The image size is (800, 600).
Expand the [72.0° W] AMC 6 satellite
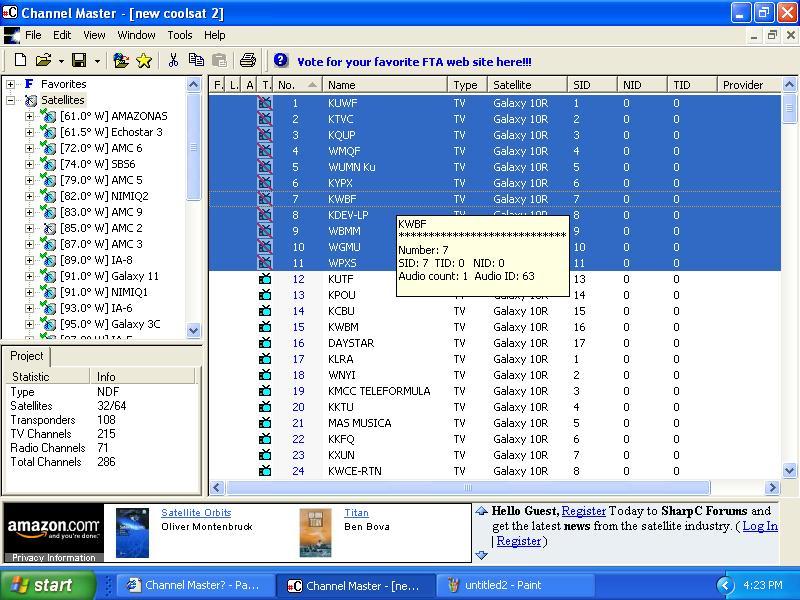29,148
